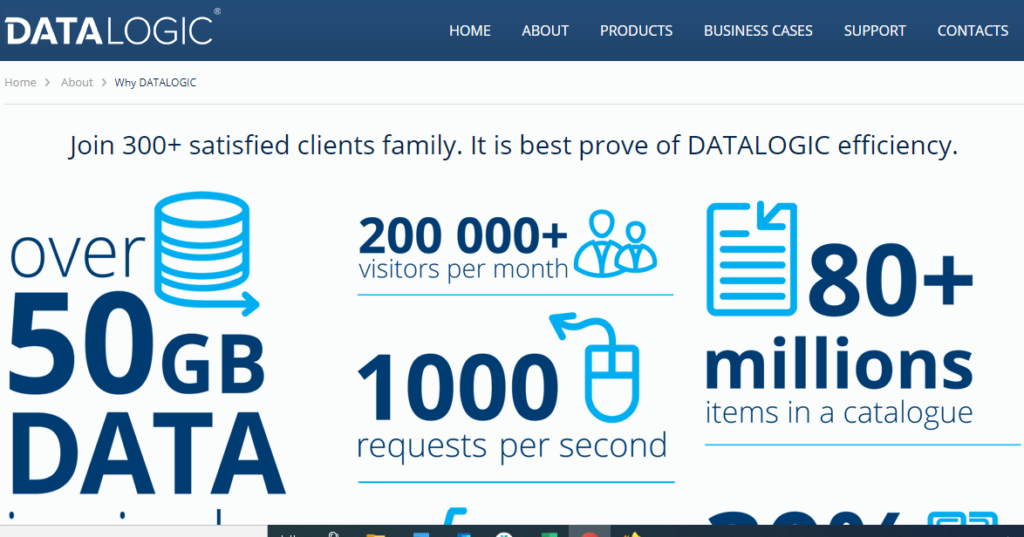The height and width of the screenshot is (537, 1024).
Task: Click the document catalogue icon
Action: pos(752,259)
